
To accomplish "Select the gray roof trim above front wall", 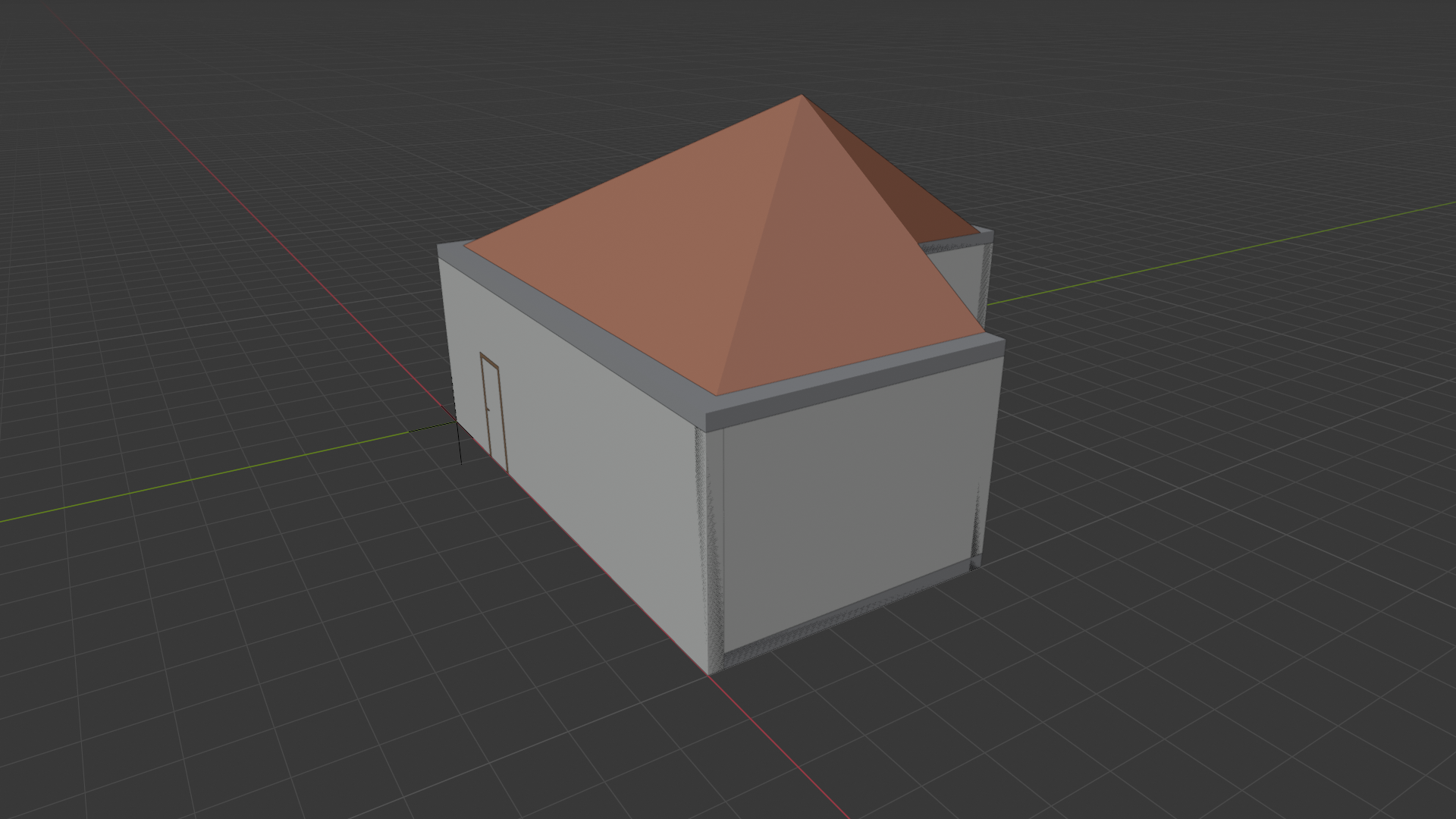I will click(857, 383).
